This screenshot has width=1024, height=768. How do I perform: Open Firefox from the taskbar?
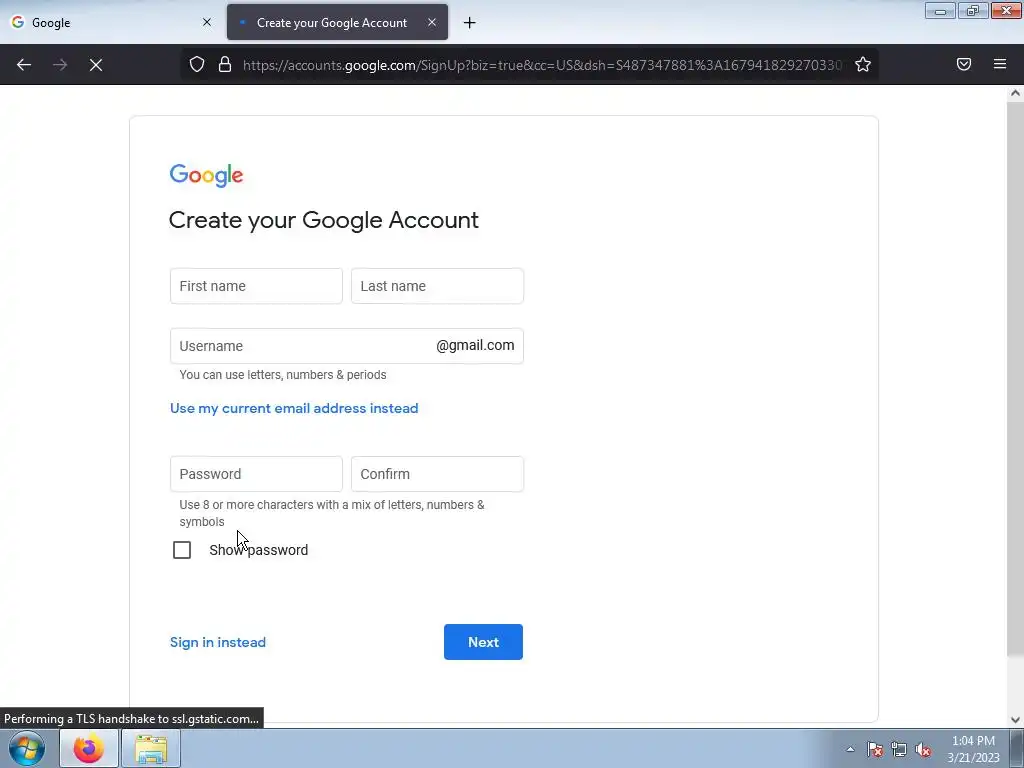pos(89,748)
